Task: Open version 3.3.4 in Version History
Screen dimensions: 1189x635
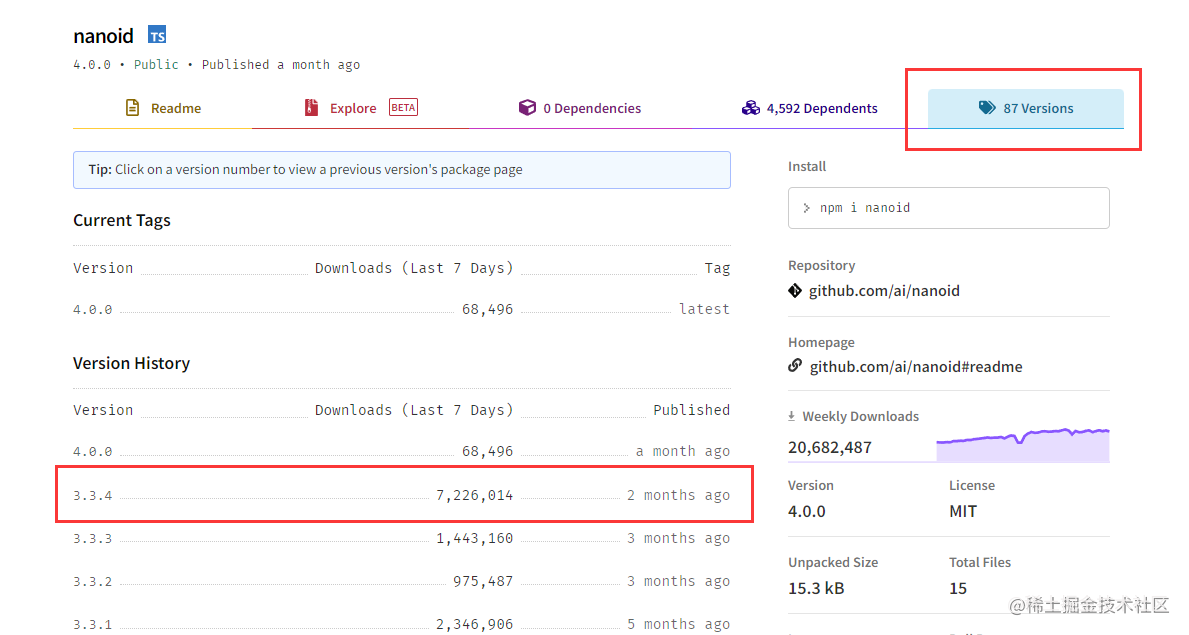Action: point(93,495)
